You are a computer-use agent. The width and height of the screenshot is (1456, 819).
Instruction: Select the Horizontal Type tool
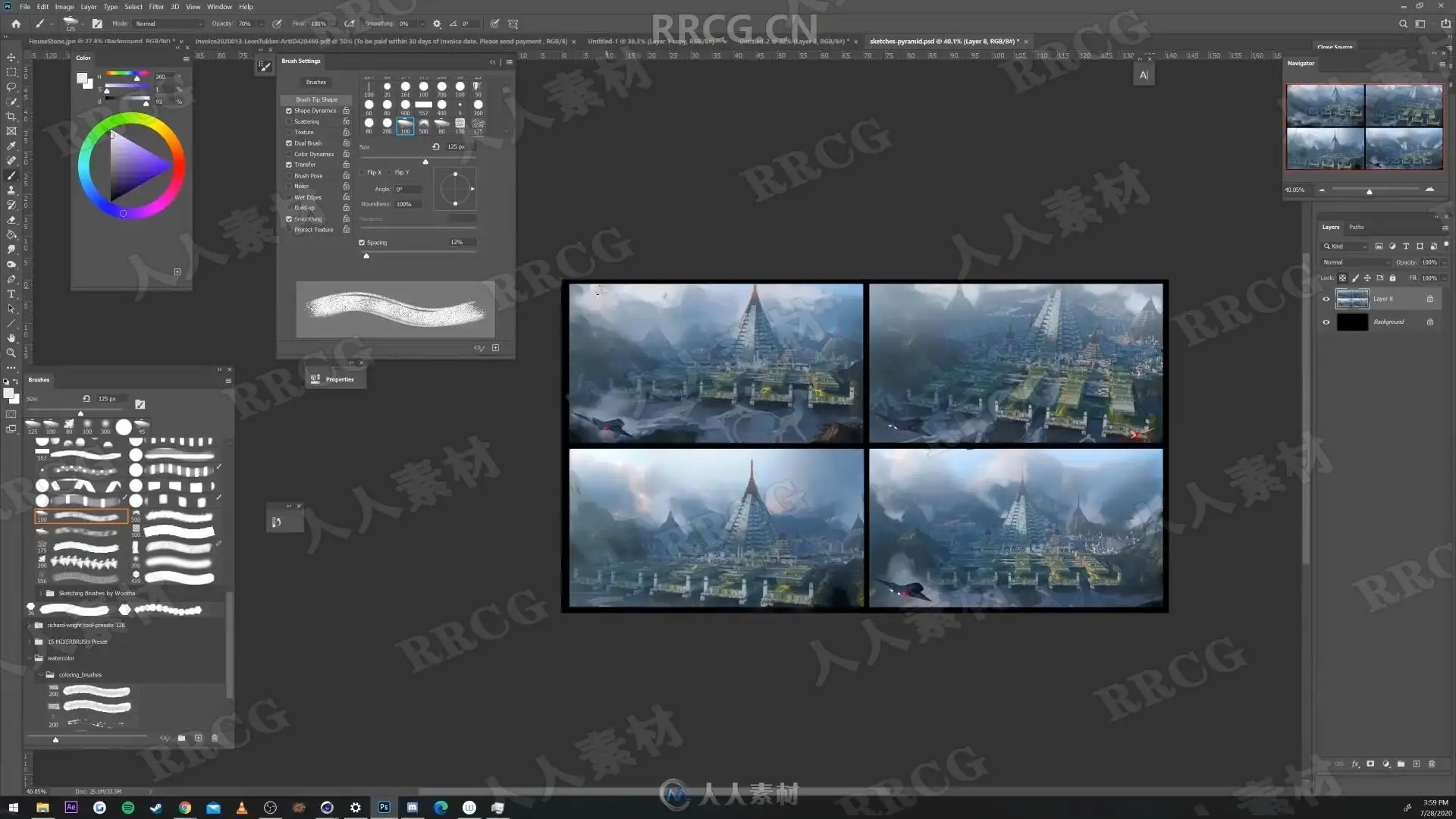(11, 294)
